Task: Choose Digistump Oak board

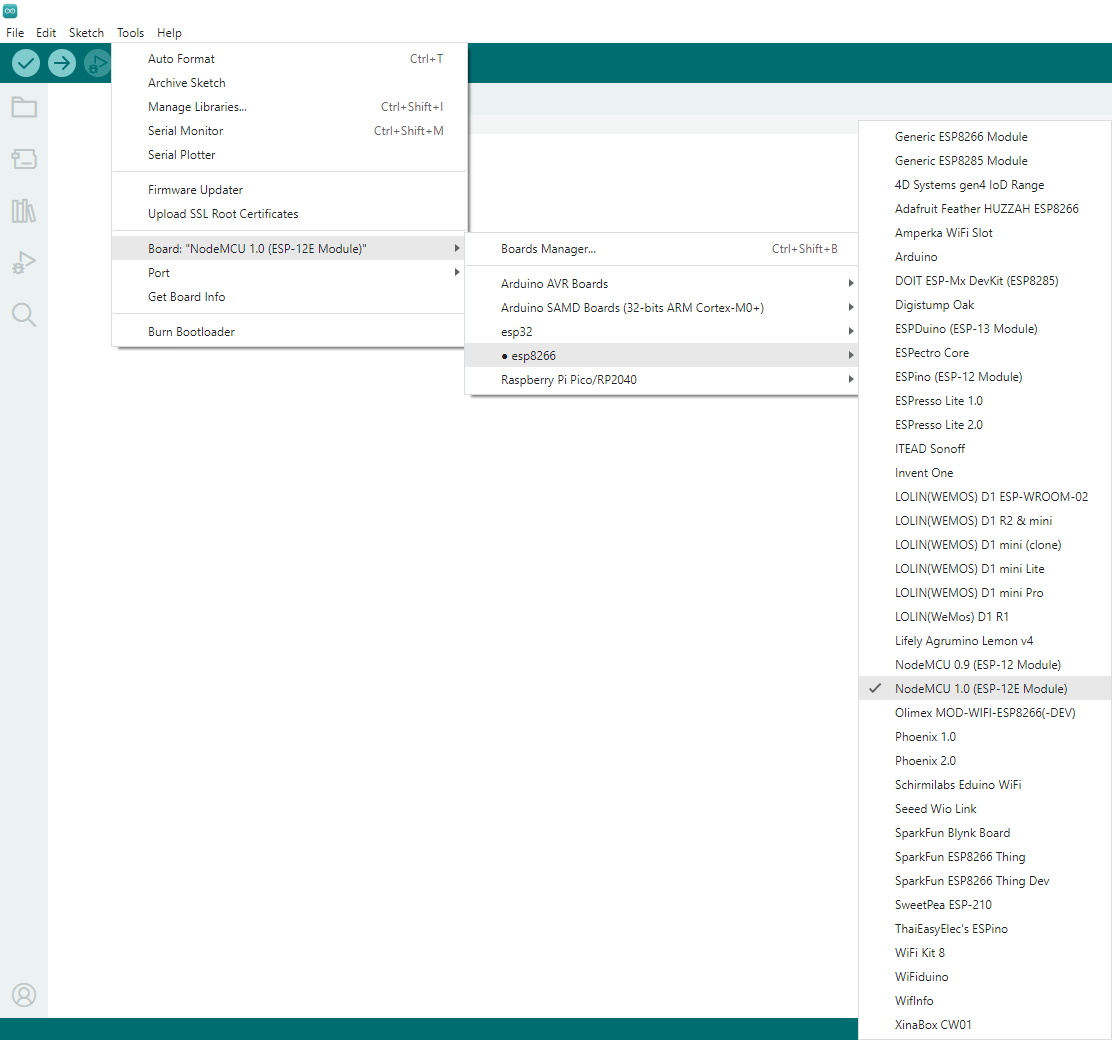Action: 985,305
